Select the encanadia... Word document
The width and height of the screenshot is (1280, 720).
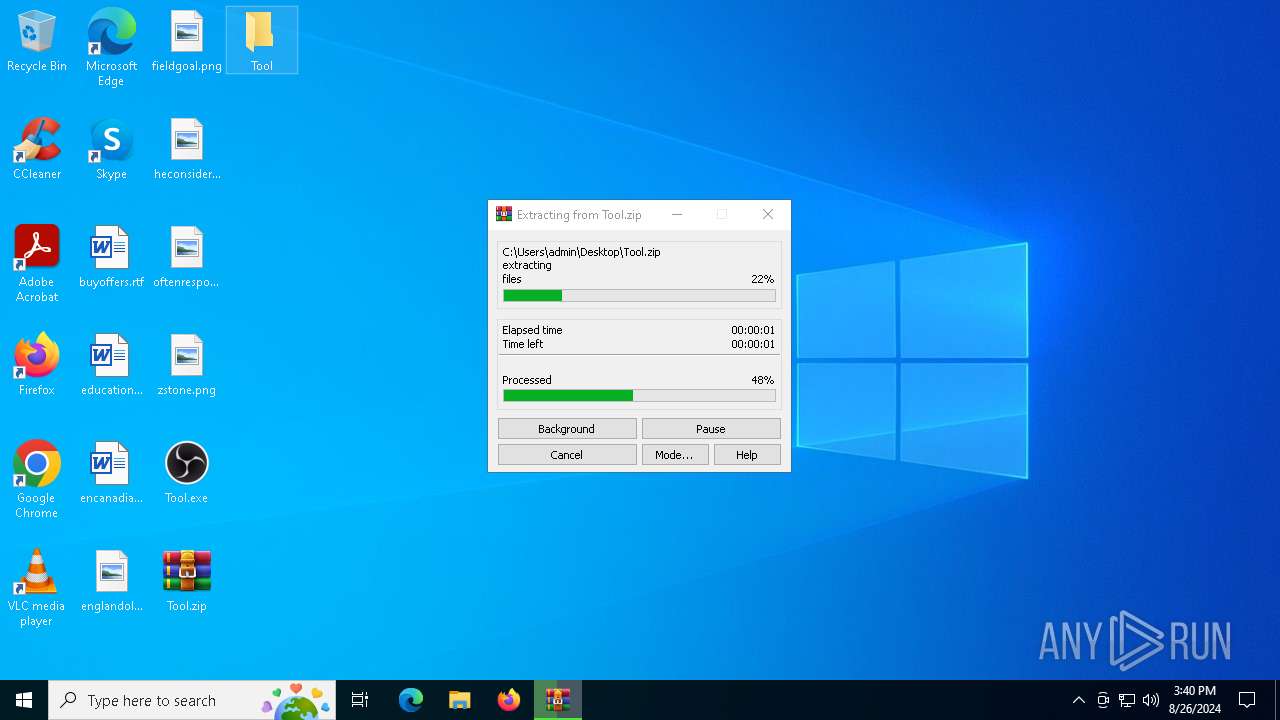[x=111, y=474]
